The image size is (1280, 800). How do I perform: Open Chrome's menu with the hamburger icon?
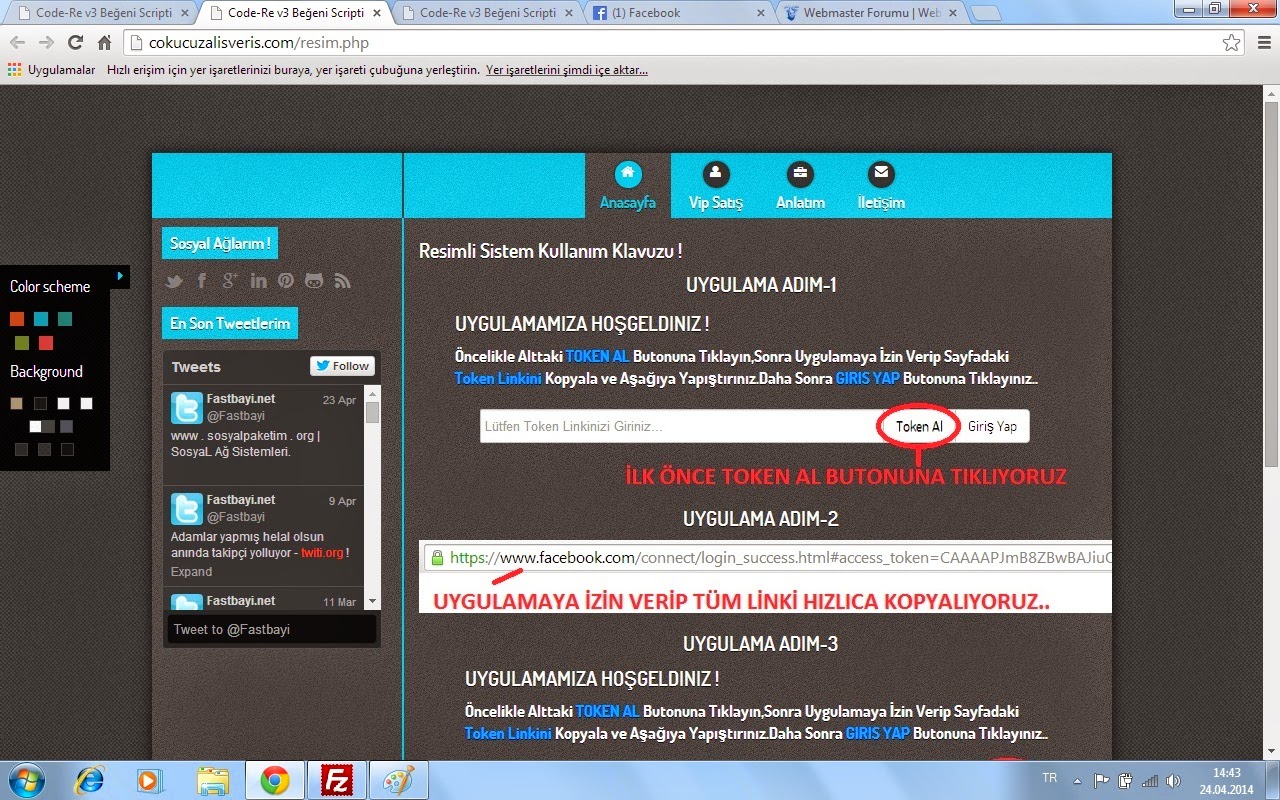pos(1262,43)
